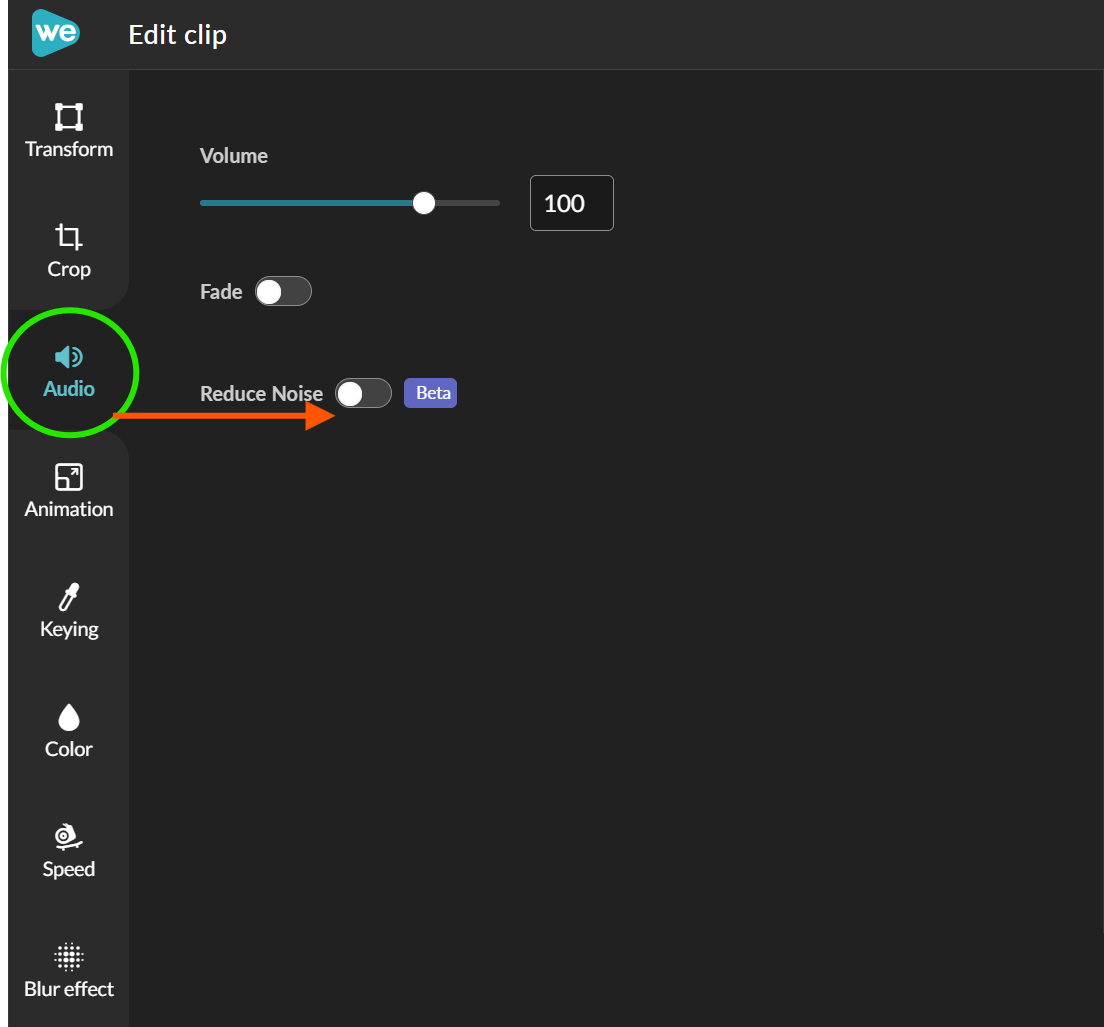Image resolution: width=1104 pixels, height=1027 pixels.
Task: Click the Volume value field showing 100
Action: tap(572, 203)
